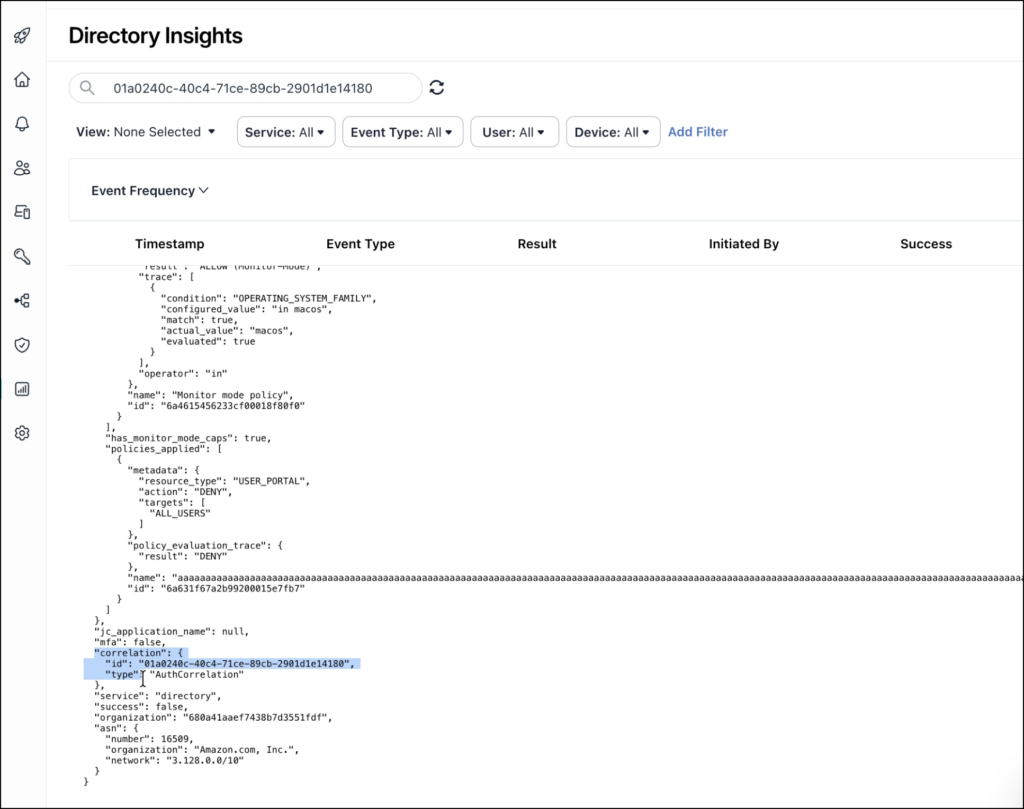
Task: Click the Initiated By column header
Action: click(x=744, y=244)
